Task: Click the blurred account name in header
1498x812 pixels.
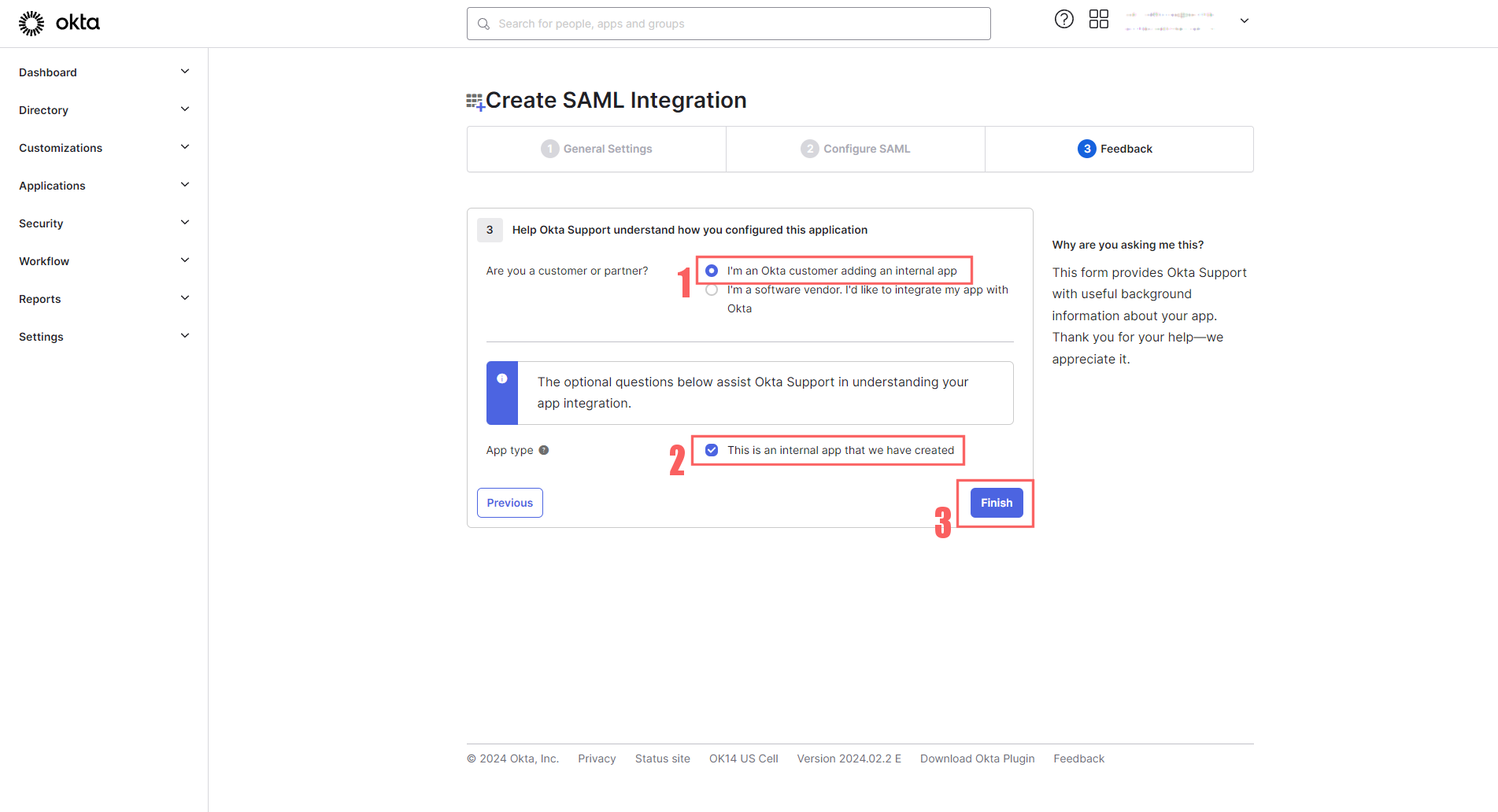Action: coord(1170,21)
